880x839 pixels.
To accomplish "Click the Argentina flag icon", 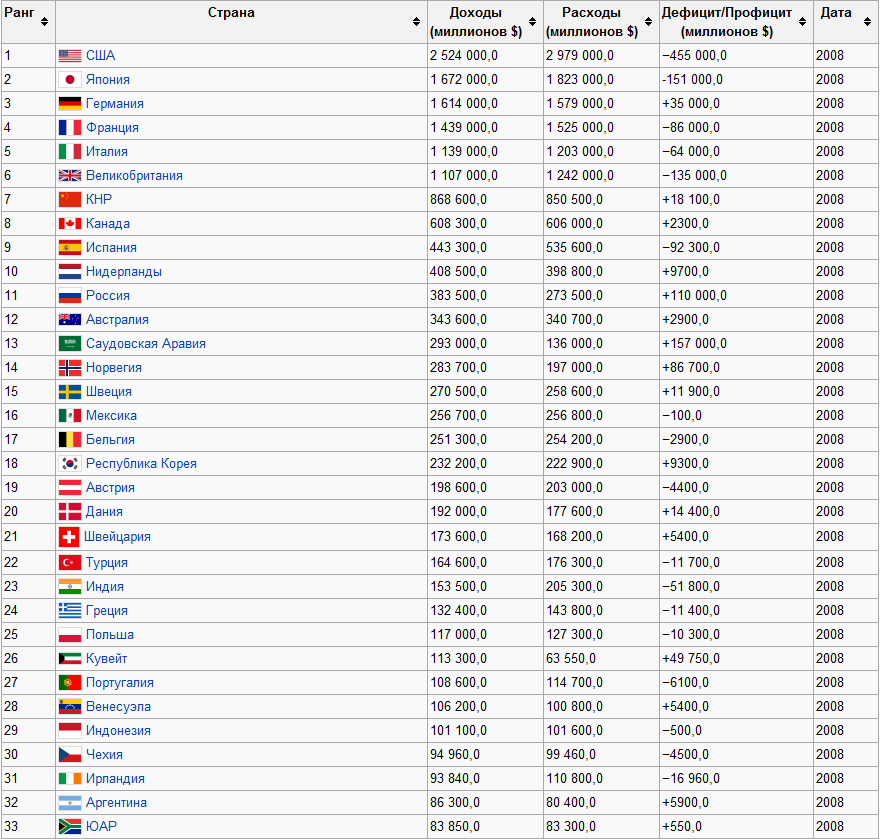I will tap(70, 803).
